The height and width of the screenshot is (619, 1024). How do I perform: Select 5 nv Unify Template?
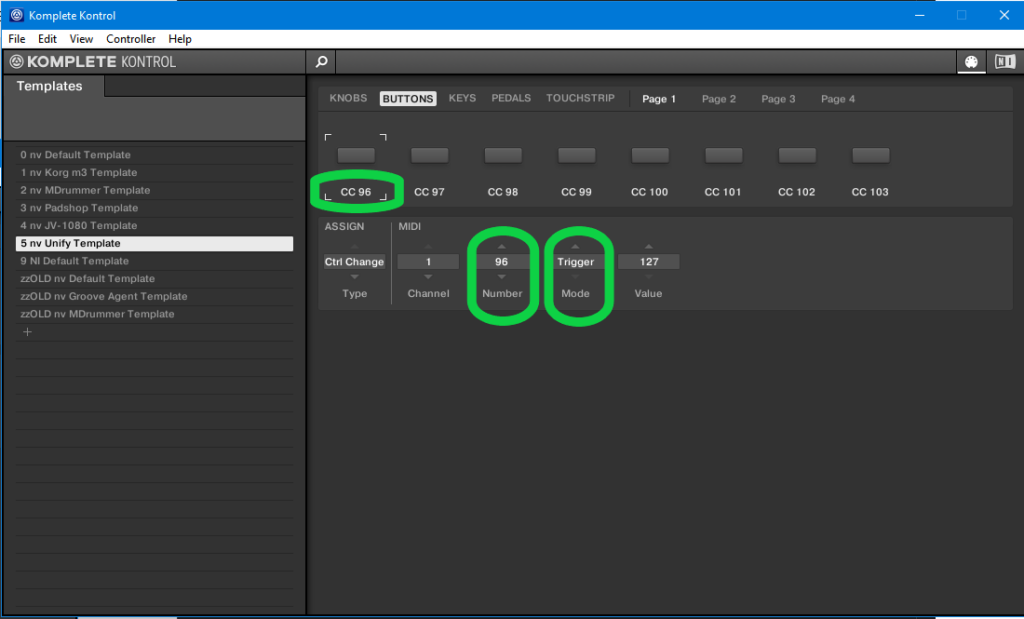coord(154,243)
